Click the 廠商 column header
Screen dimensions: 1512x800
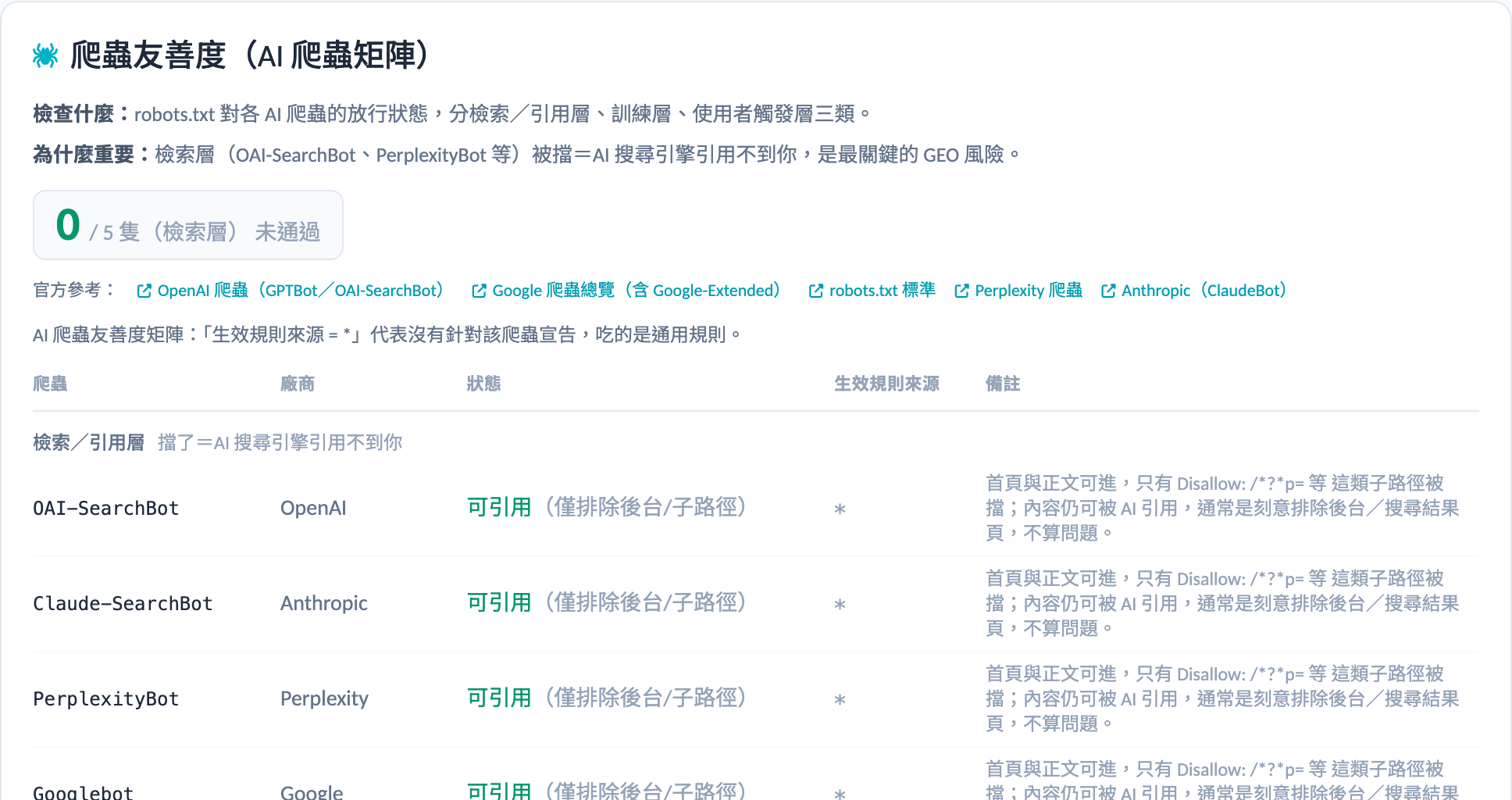point(298,384)
